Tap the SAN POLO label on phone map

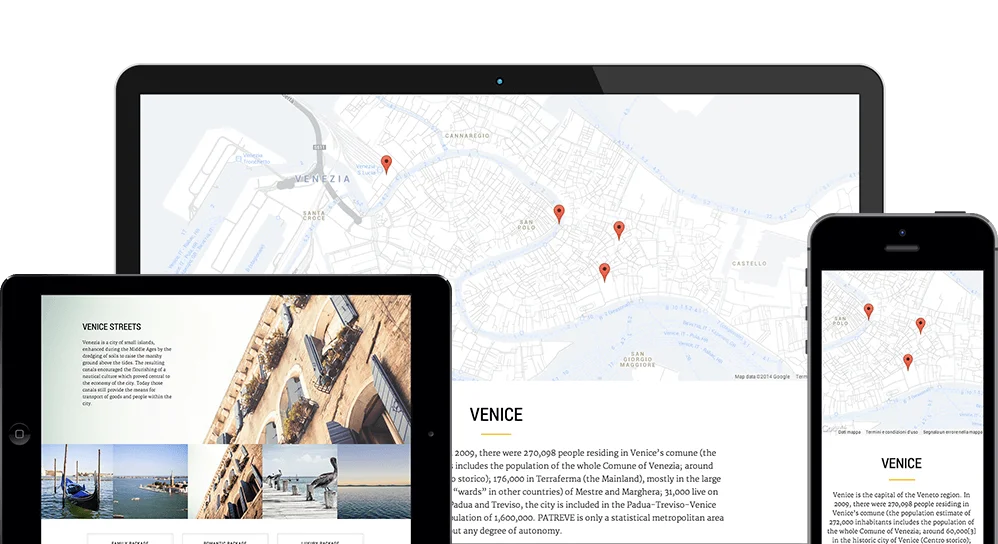pos(840,321)
